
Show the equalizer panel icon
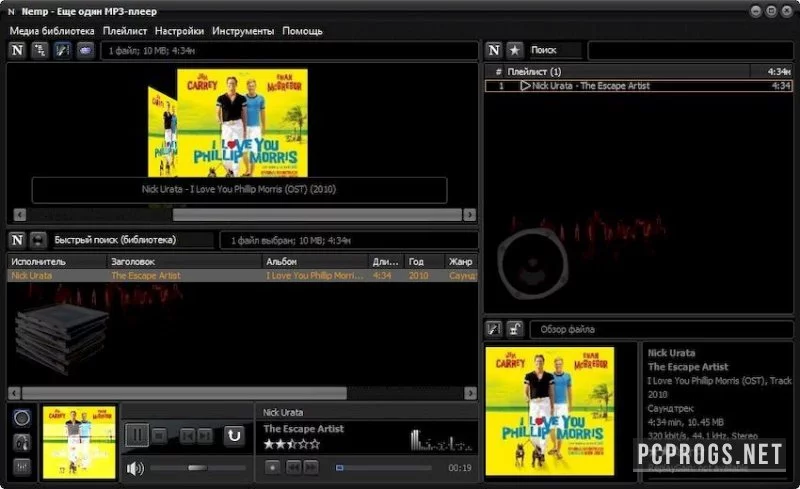22,466
